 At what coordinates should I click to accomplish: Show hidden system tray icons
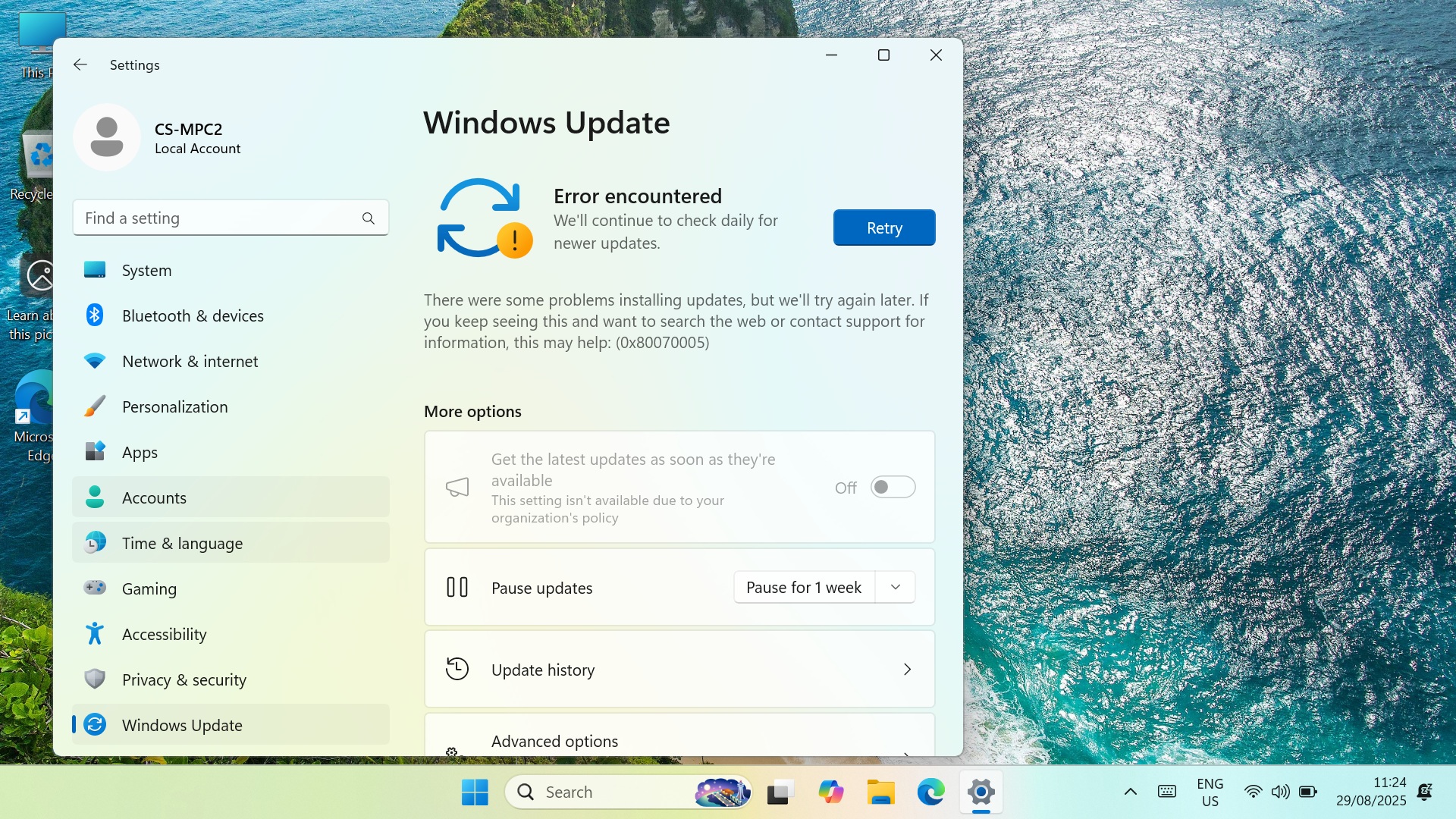[1130, 792]
